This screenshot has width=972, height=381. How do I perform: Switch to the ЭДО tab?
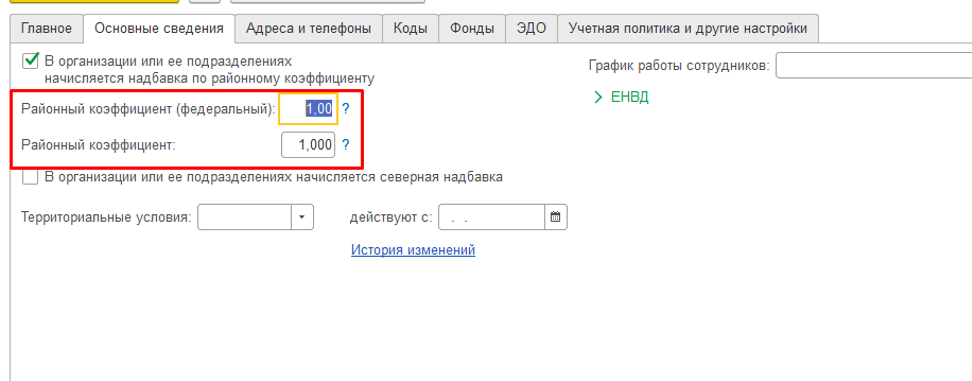[x=531, y=28]
